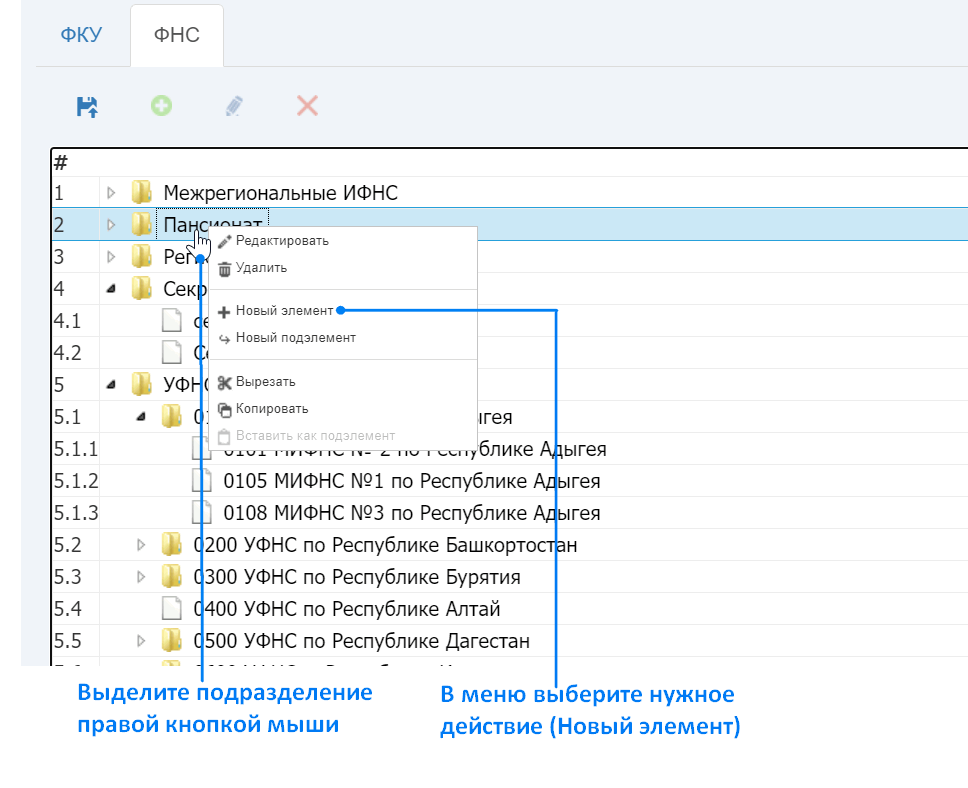The height and width of the screenshot is (788, 968).
Task: Expand Межрегиональные ИФНС tree node
Action: (x=111, y=193)
